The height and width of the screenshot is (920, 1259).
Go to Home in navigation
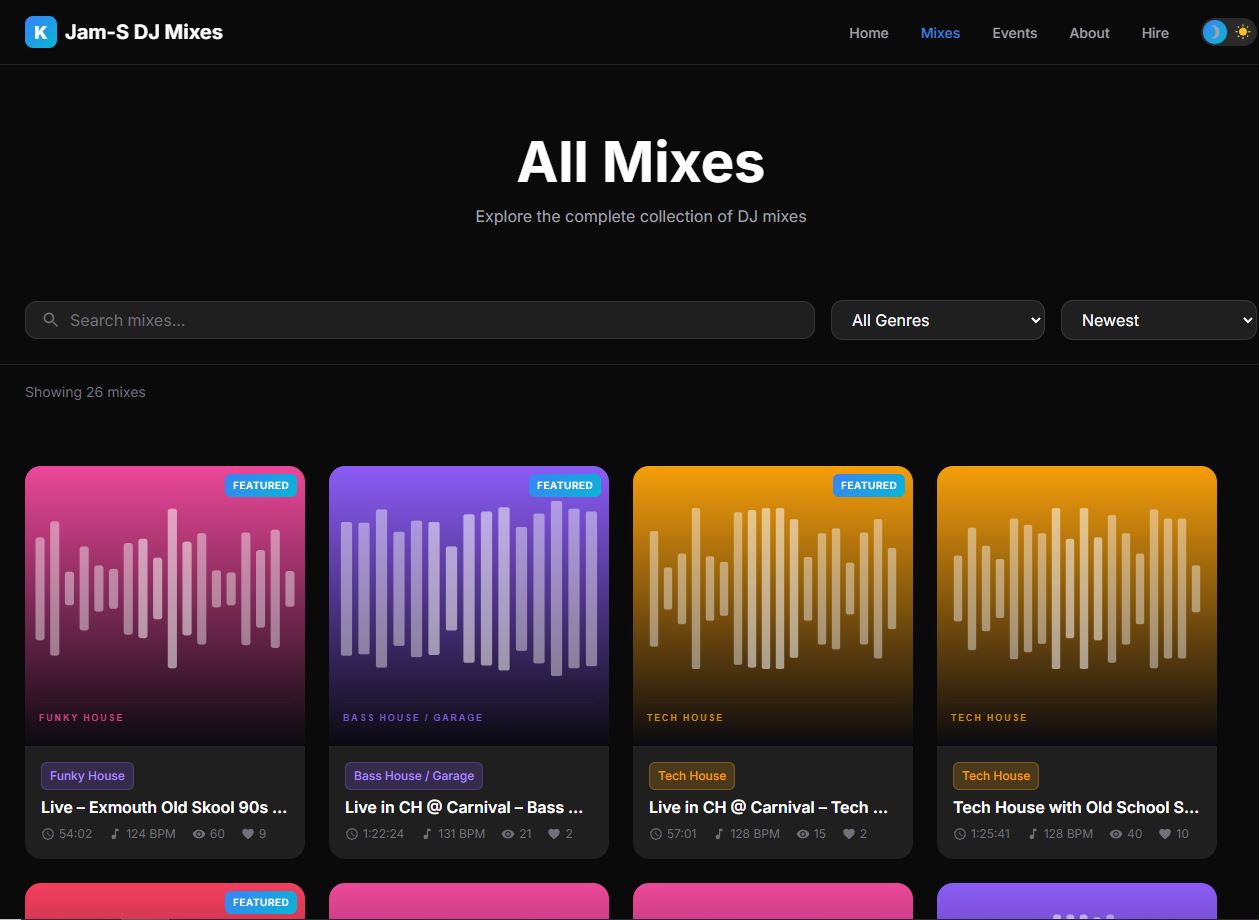869,33
